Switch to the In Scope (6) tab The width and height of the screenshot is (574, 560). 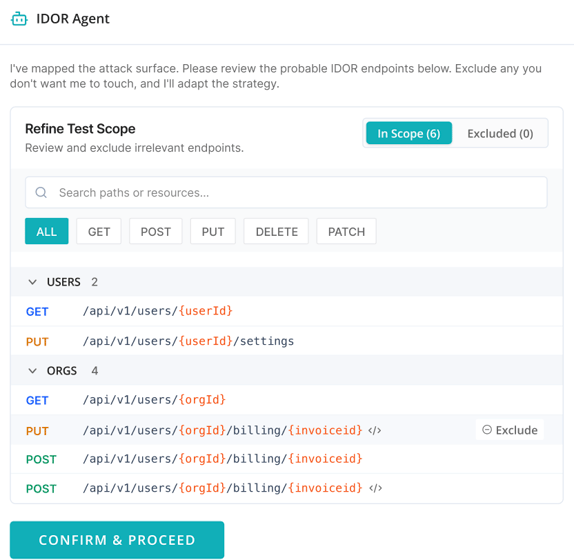409,133
